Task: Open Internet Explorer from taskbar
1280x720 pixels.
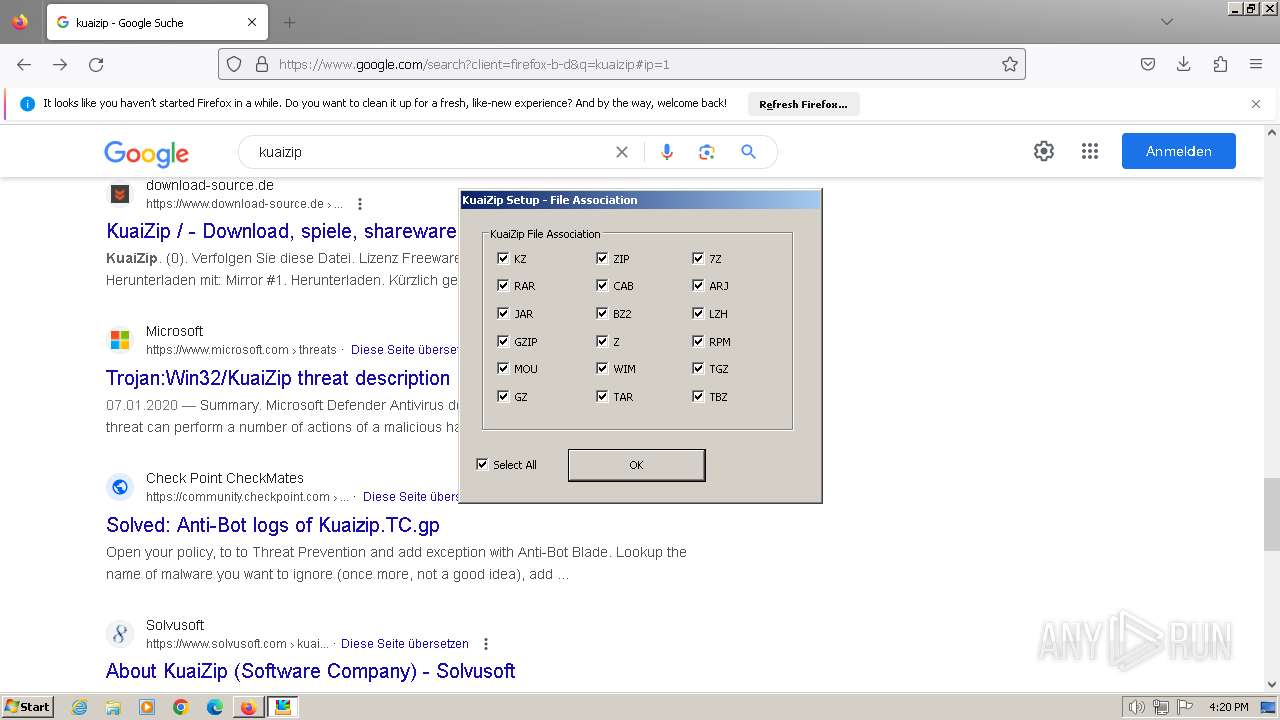Action: coord(79,707)
